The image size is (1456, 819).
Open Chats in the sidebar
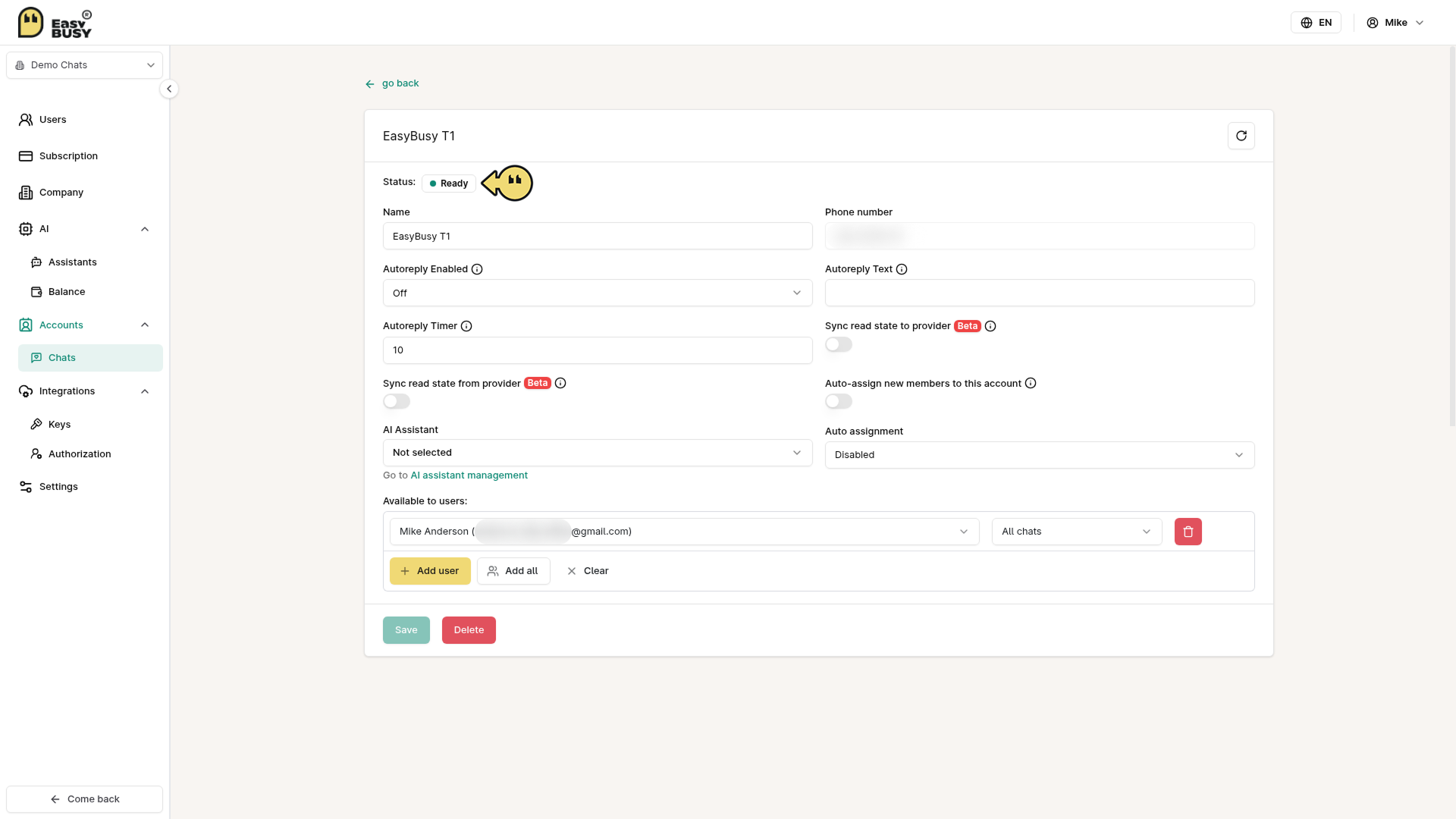[x=90, y=358]
